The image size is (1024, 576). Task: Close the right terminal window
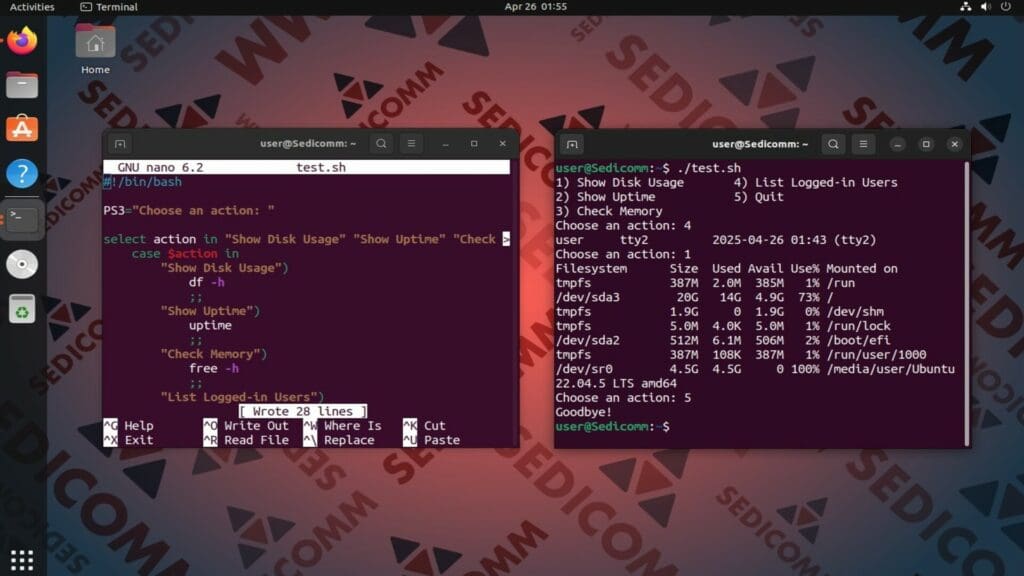tap(955, 144)
